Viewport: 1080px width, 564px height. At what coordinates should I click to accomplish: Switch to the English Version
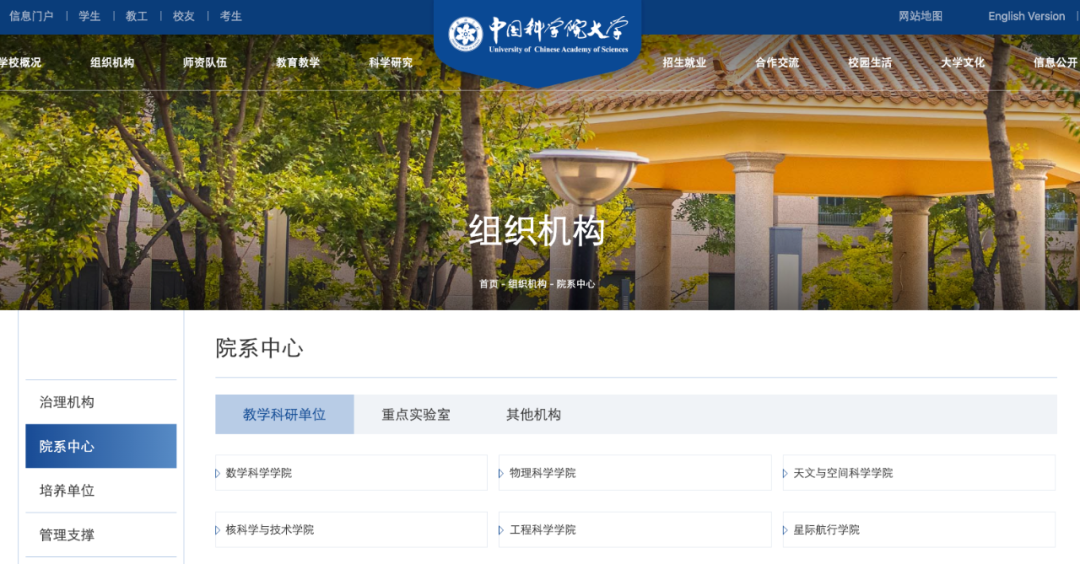point(1026,16)
